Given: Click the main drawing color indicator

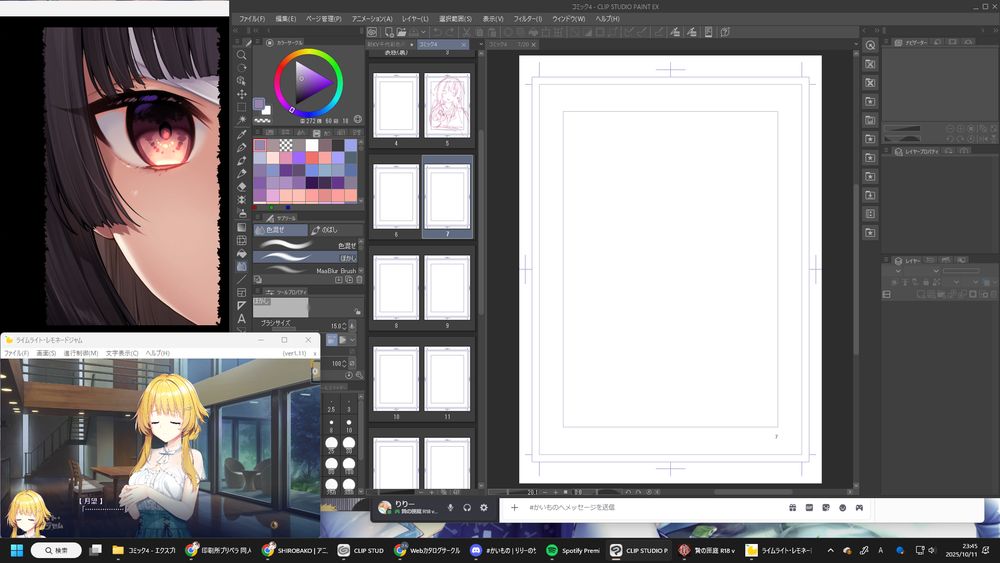Looking at the screenshot, I should [x=258, y=104].
